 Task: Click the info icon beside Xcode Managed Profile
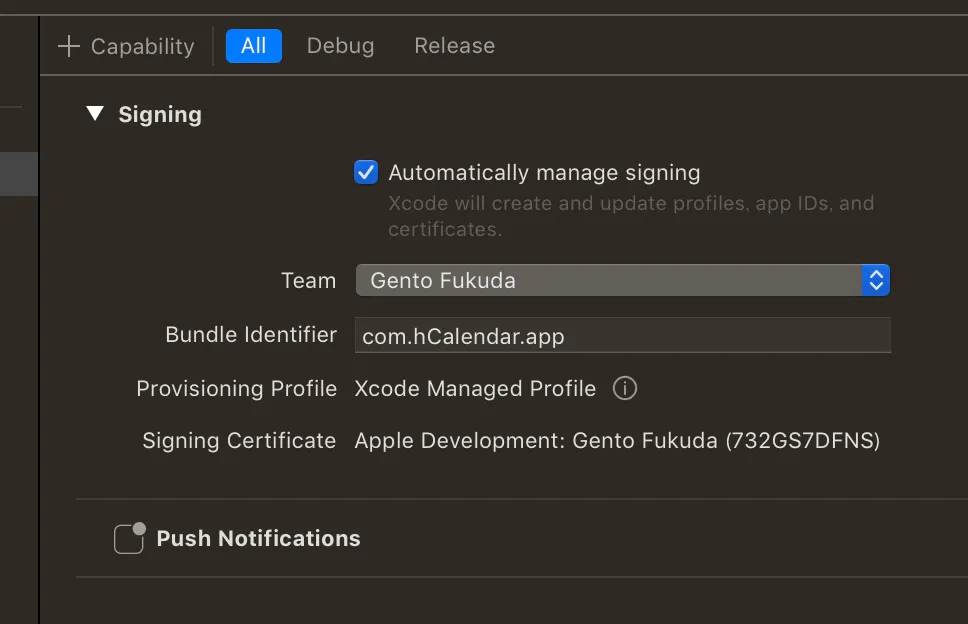[x=625, y=388]
